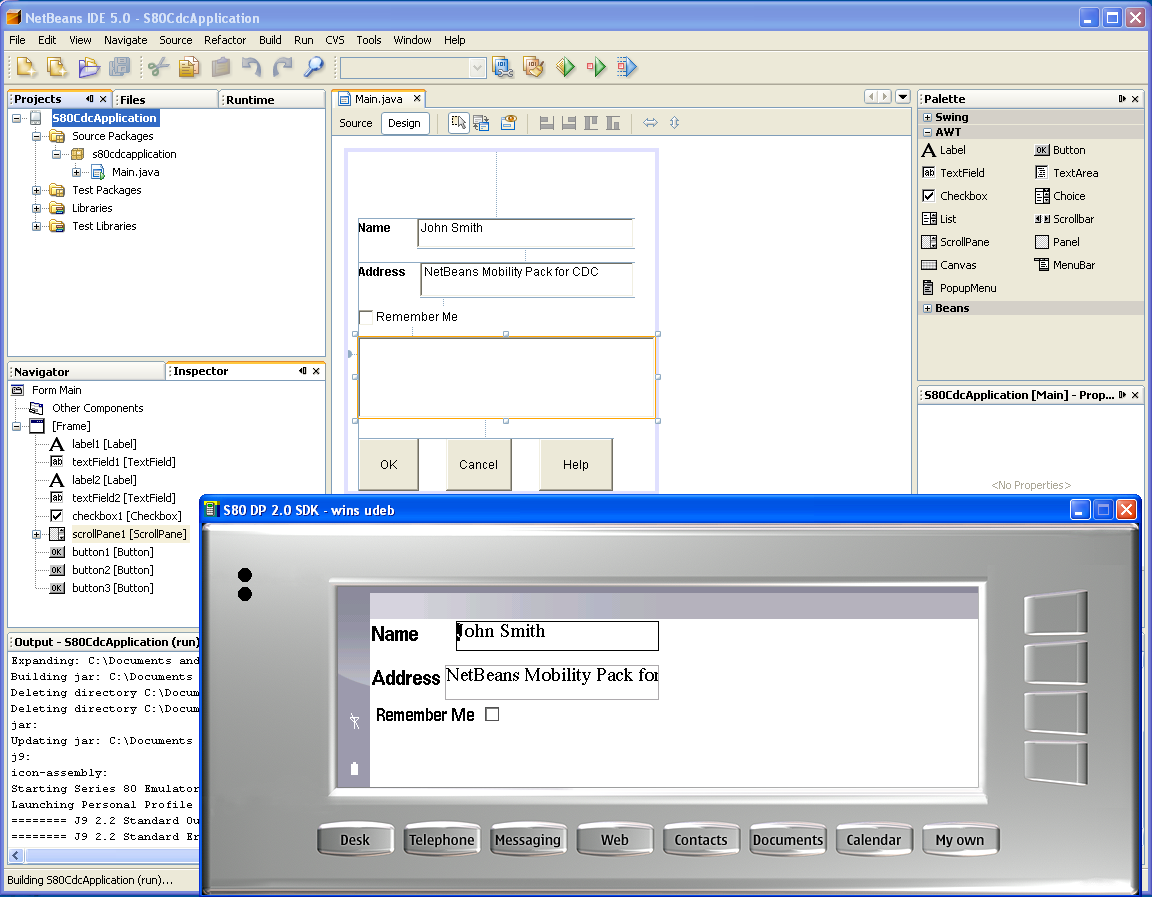Collapse the AWT palette category
This screenshot has height=897, width=1152.
tap(927, 132)
